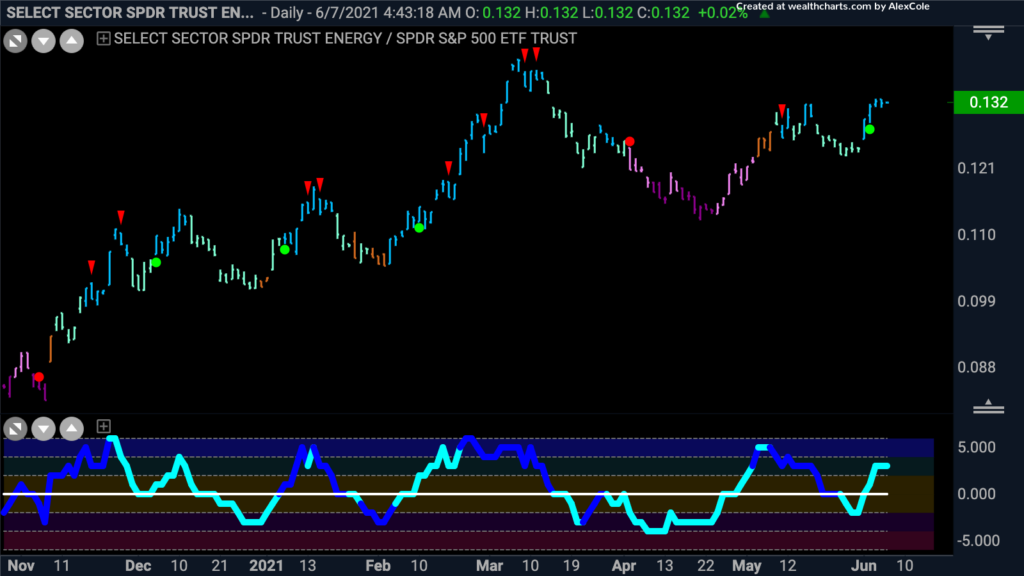Click the pane title 'SELECT SECTOR SPDR TRUST ENERGY / SPDR S&P 500 ETF TRUST'
Image resolution: width=1024 pixels, height=576 pixels.
coord(345,39)
